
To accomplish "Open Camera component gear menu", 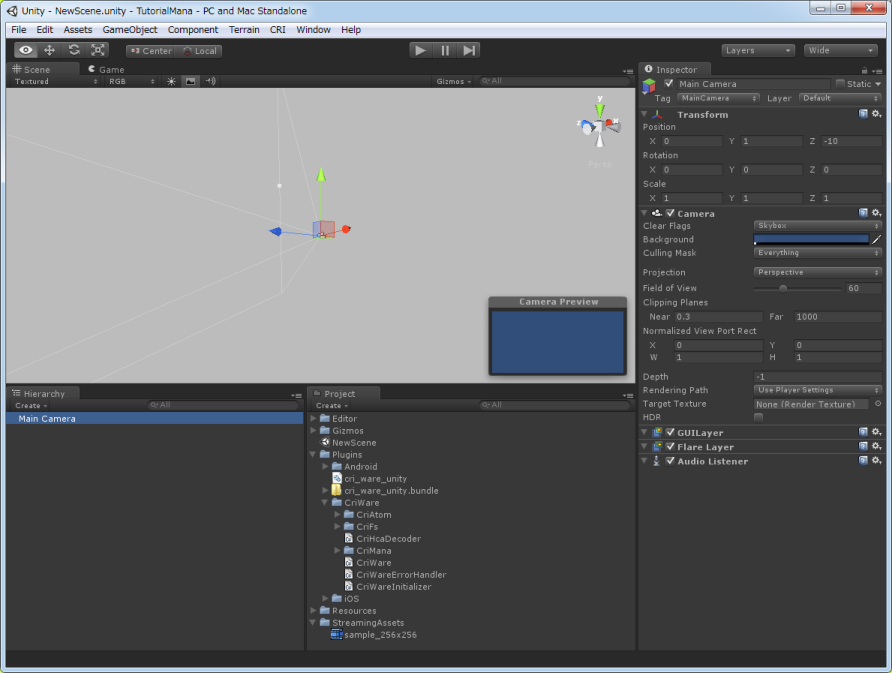I will point(877,213).
